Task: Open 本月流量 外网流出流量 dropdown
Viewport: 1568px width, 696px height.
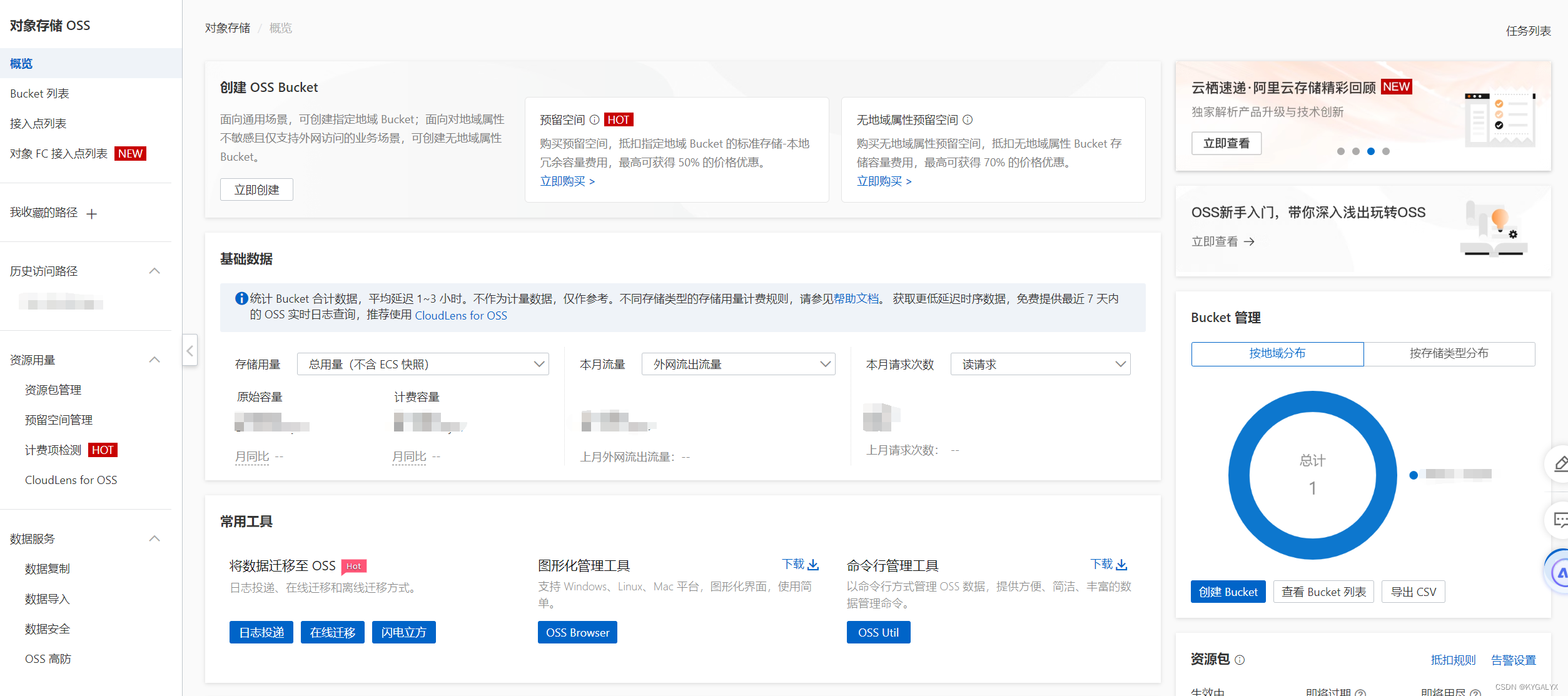Action: pyautogui.click(x=739, y=364)
